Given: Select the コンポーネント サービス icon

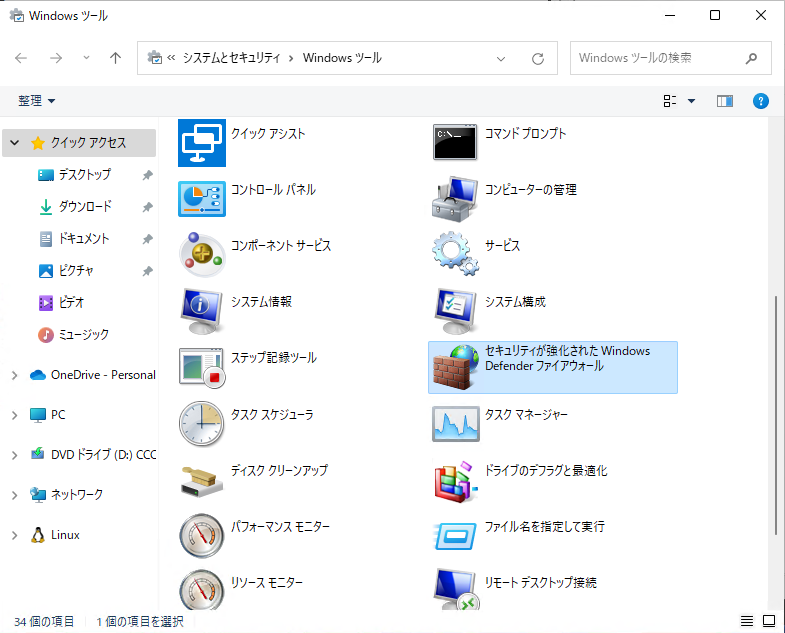Looking at the screenshot, I should (202, 254).
